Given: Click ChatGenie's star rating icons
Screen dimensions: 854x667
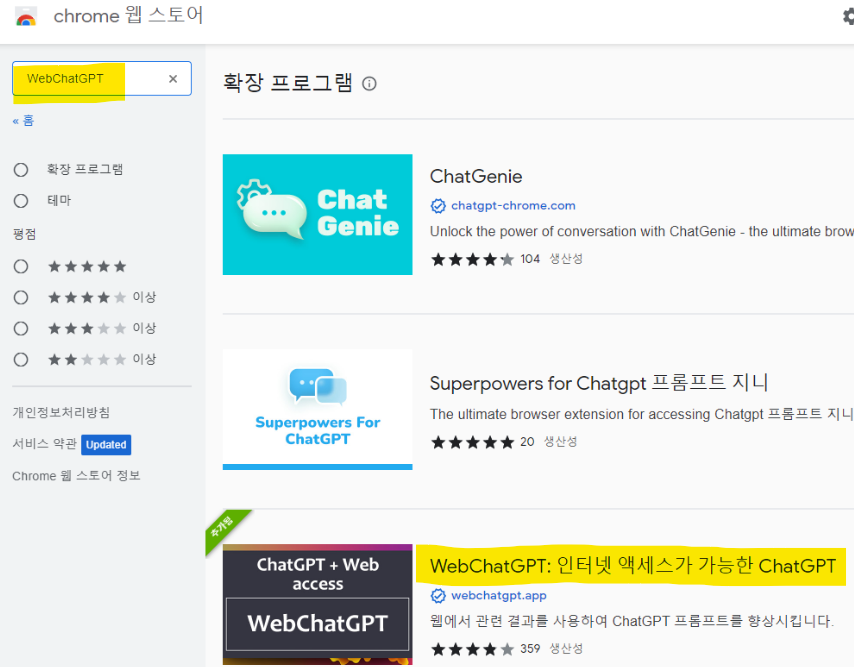Looking at the screenshot, I should [472, 259].
